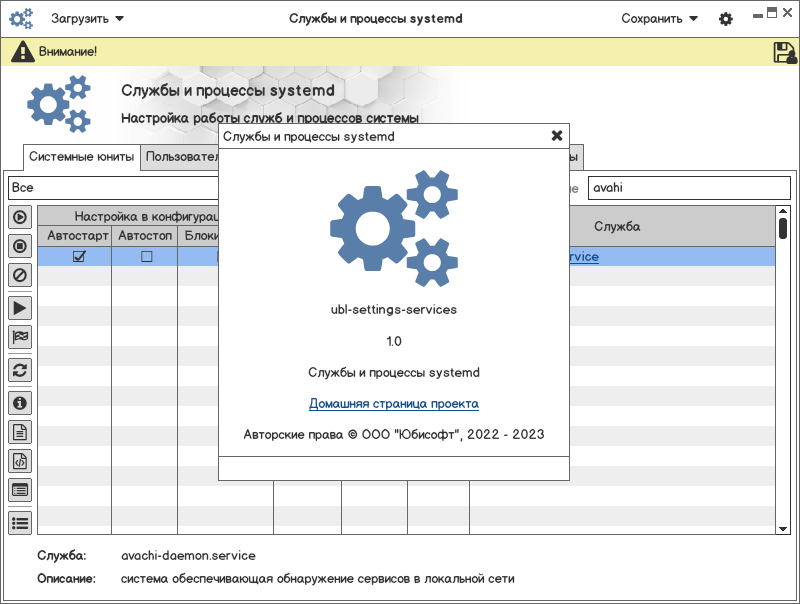The width and height of the screenshot is (800, 604).
Task: Click the bulleted list icon in the sidebar
Action: tap(20, 521)
